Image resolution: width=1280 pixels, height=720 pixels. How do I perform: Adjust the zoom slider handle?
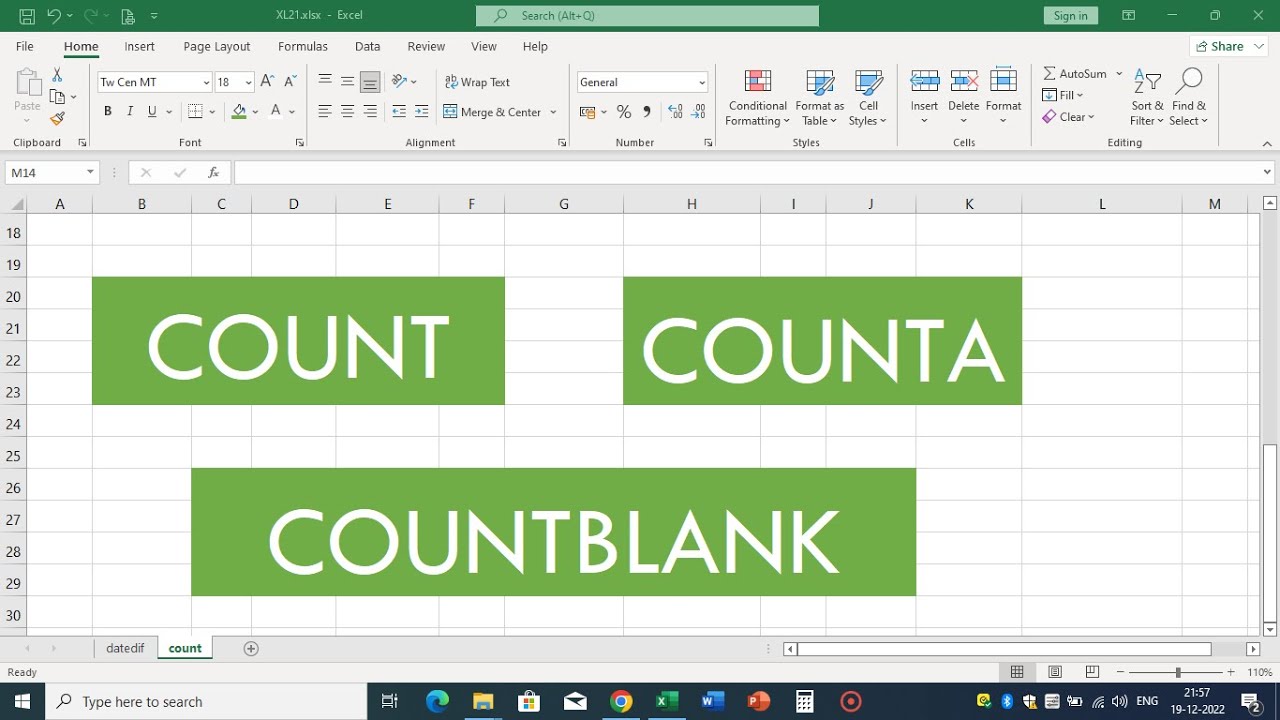1178,673
